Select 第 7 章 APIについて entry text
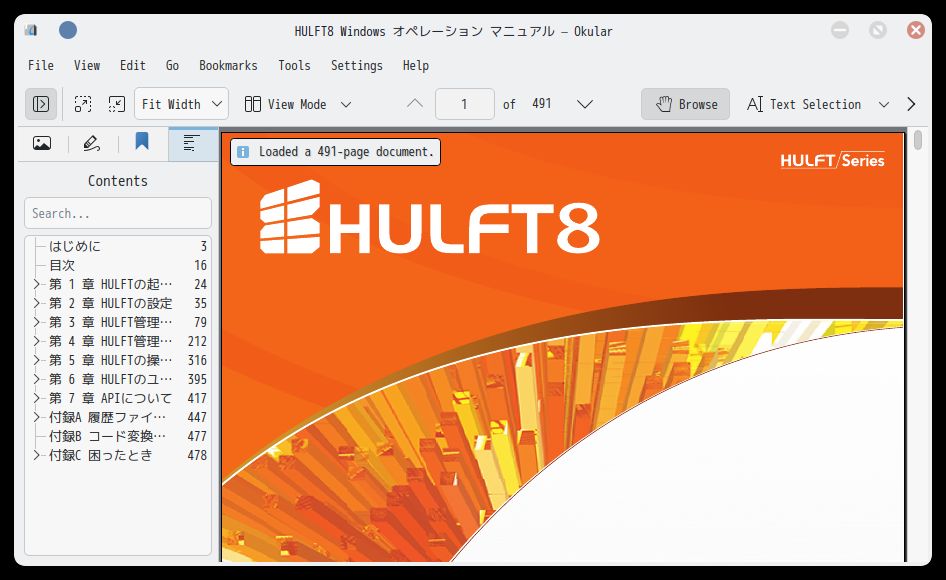Image resolution: width=946 pixels, height=580 pixels. click(x=110, y=398)
